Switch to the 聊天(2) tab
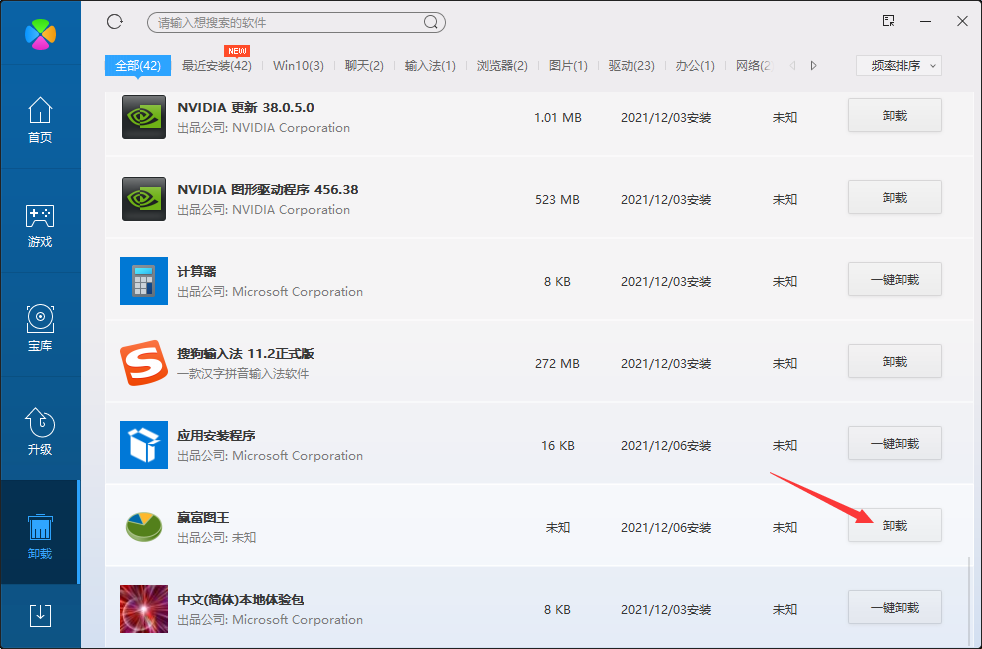The width and height of the screenshot is (982, 649). pyautogui.click(x=364, y=66)
